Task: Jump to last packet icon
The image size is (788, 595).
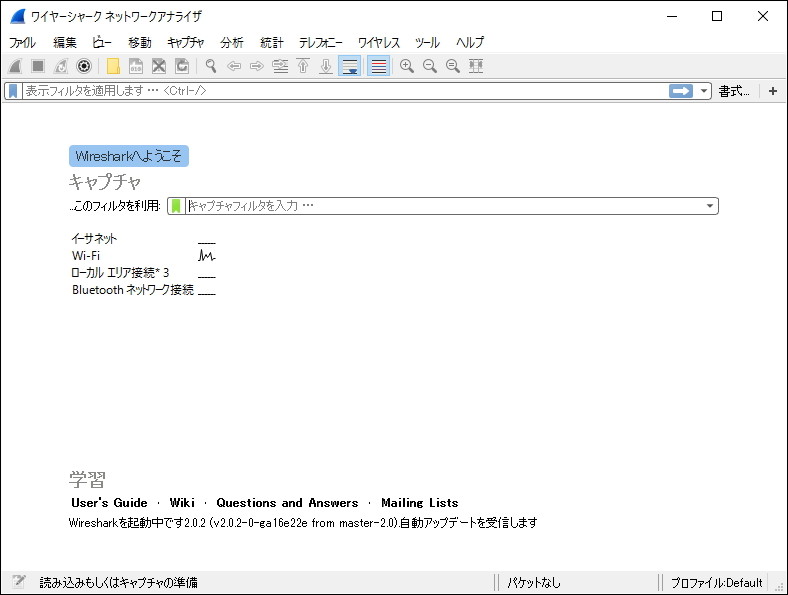Action: coord(326,66)
